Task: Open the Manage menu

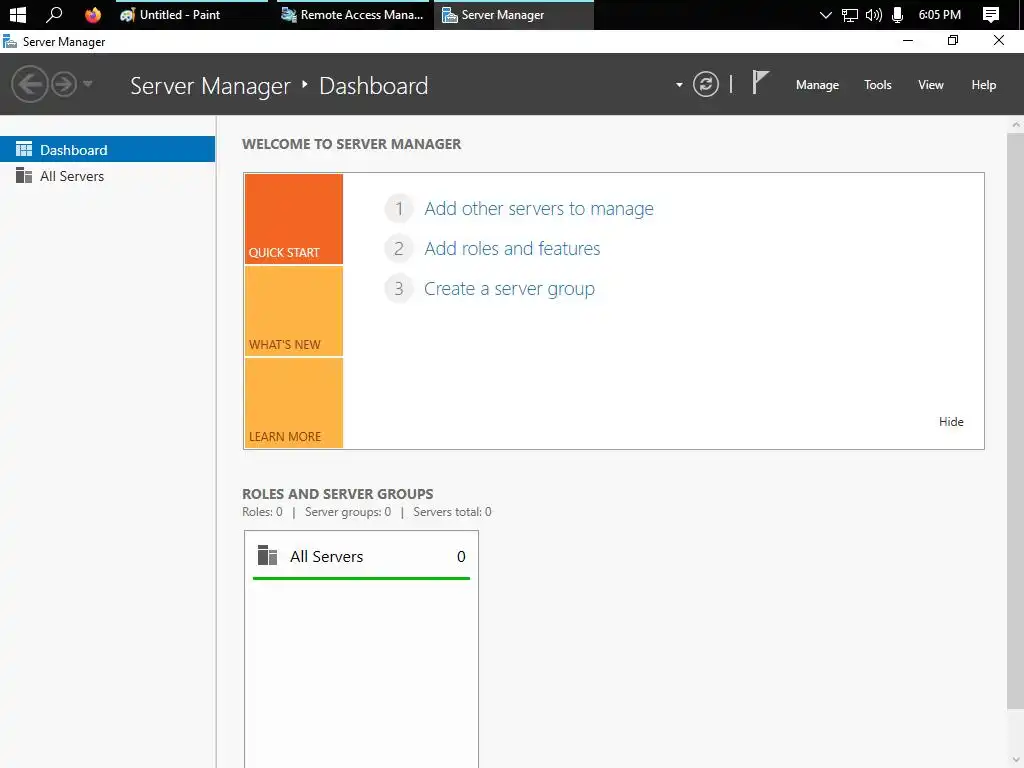Action: pos(817,85)
